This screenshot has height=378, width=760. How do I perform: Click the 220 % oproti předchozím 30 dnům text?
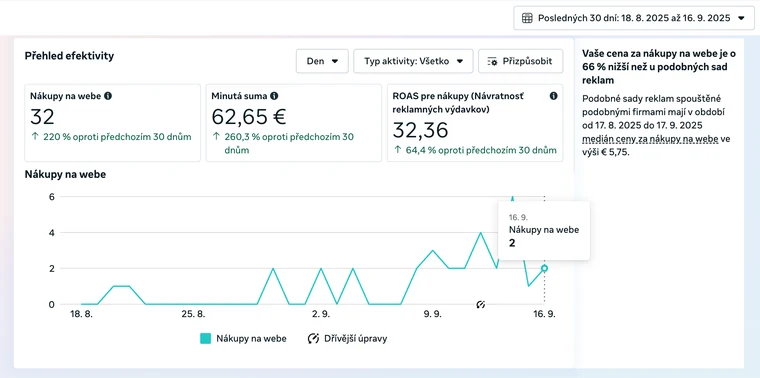117,137
